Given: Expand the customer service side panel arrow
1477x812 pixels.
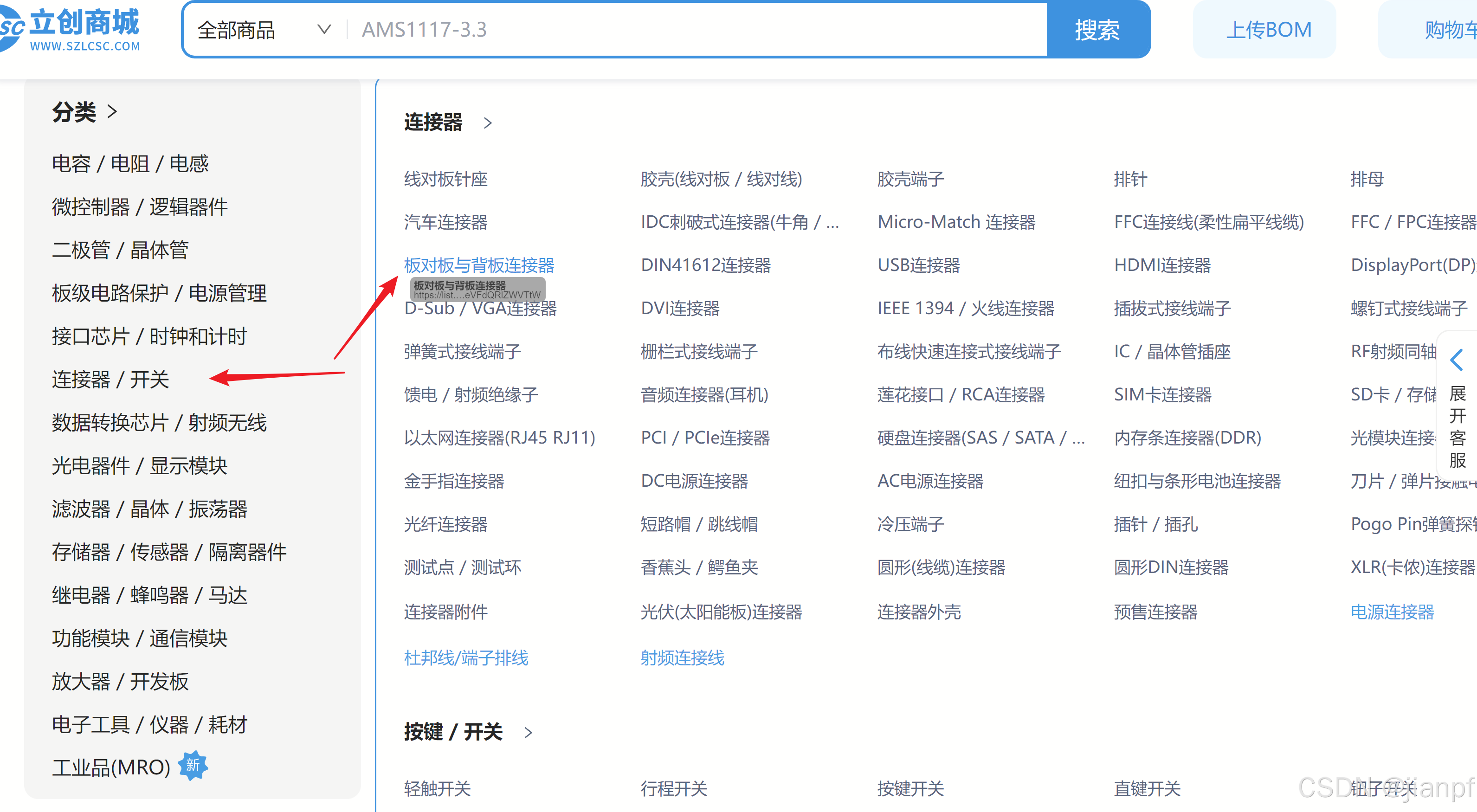Looking at the screenshot, I should coord(1457,360).
